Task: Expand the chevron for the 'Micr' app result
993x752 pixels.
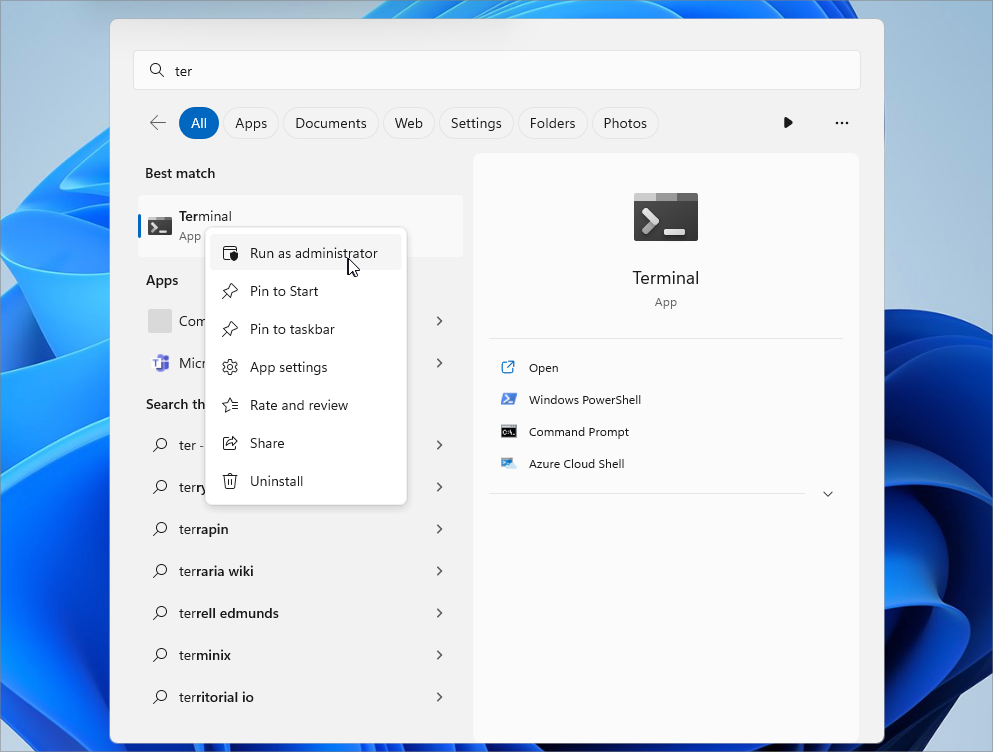Action: point(439,363)
